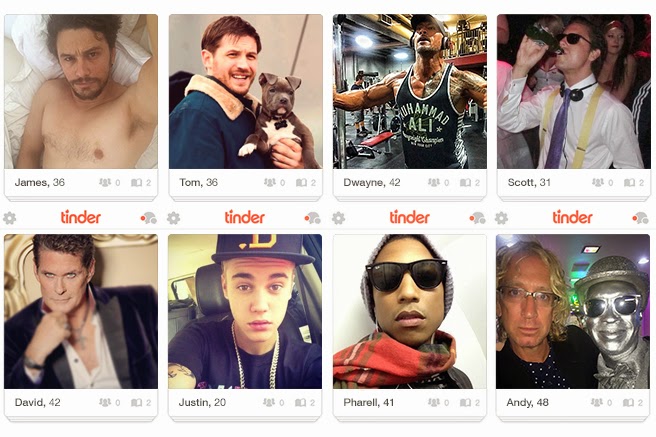Click the mutual friends icon on David's card

[x=105, y=402]
